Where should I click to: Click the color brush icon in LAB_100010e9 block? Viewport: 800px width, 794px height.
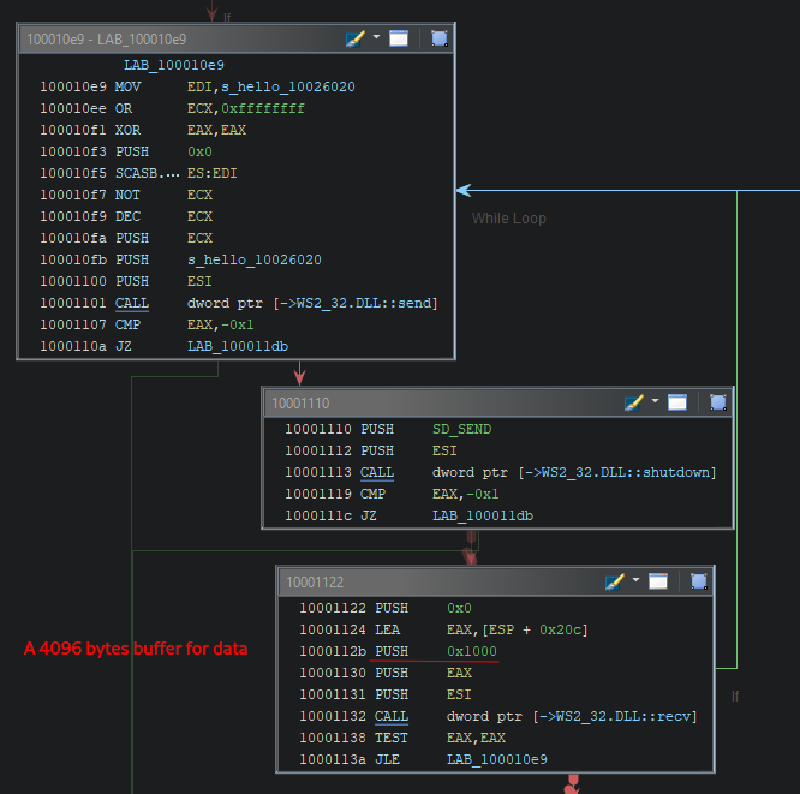pyautogui.click(x=356, y=39)
